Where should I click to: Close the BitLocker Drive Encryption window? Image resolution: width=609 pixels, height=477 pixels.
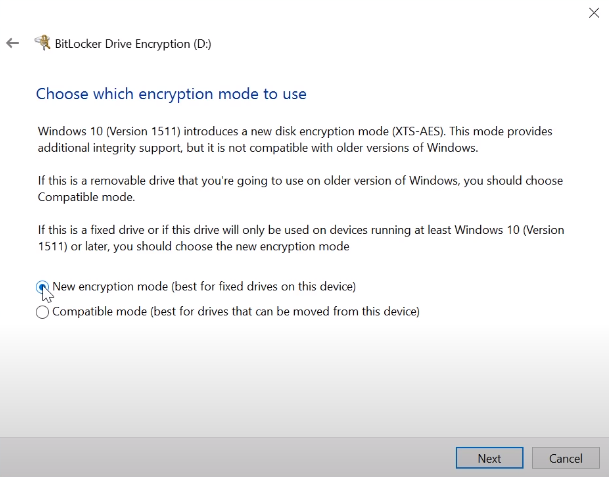pyautogui.click(x=593, y=13)
